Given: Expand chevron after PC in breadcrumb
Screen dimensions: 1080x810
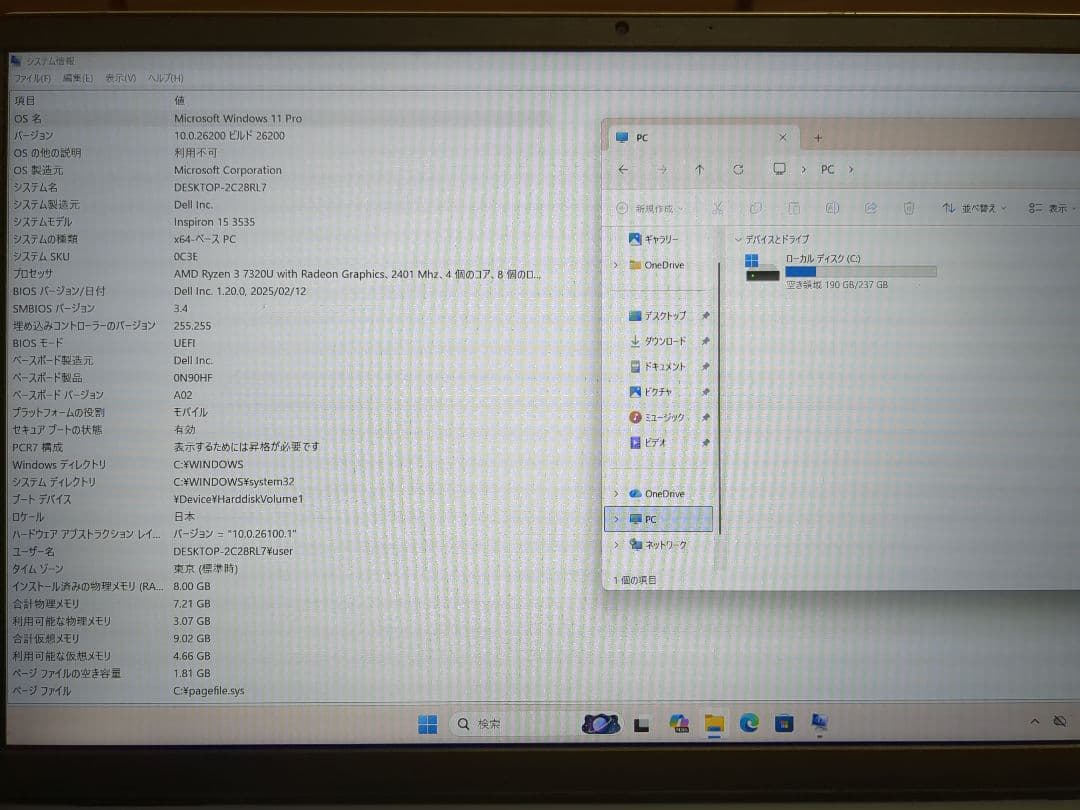Looking at the screenshot, I should pyautogui.click(x=851, y=169).
